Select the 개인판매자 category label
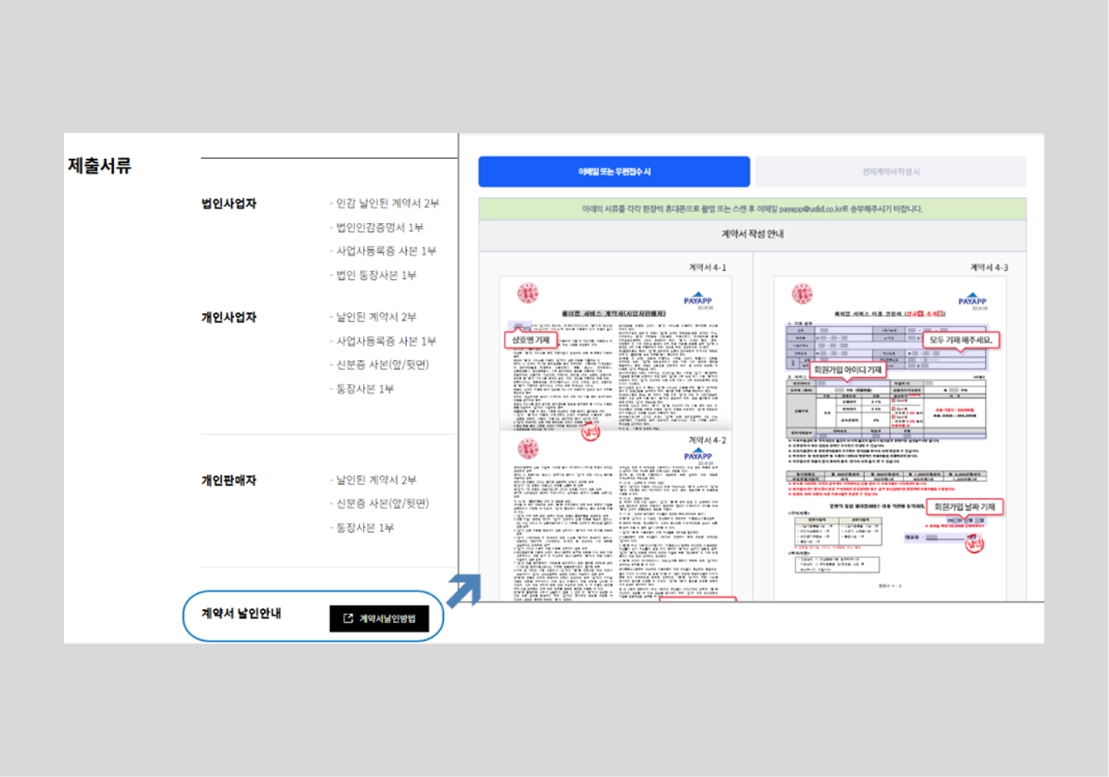Image resolution: width=1109 pixels, height=777 pixels. pyautogui.click(x=228, y=480)
